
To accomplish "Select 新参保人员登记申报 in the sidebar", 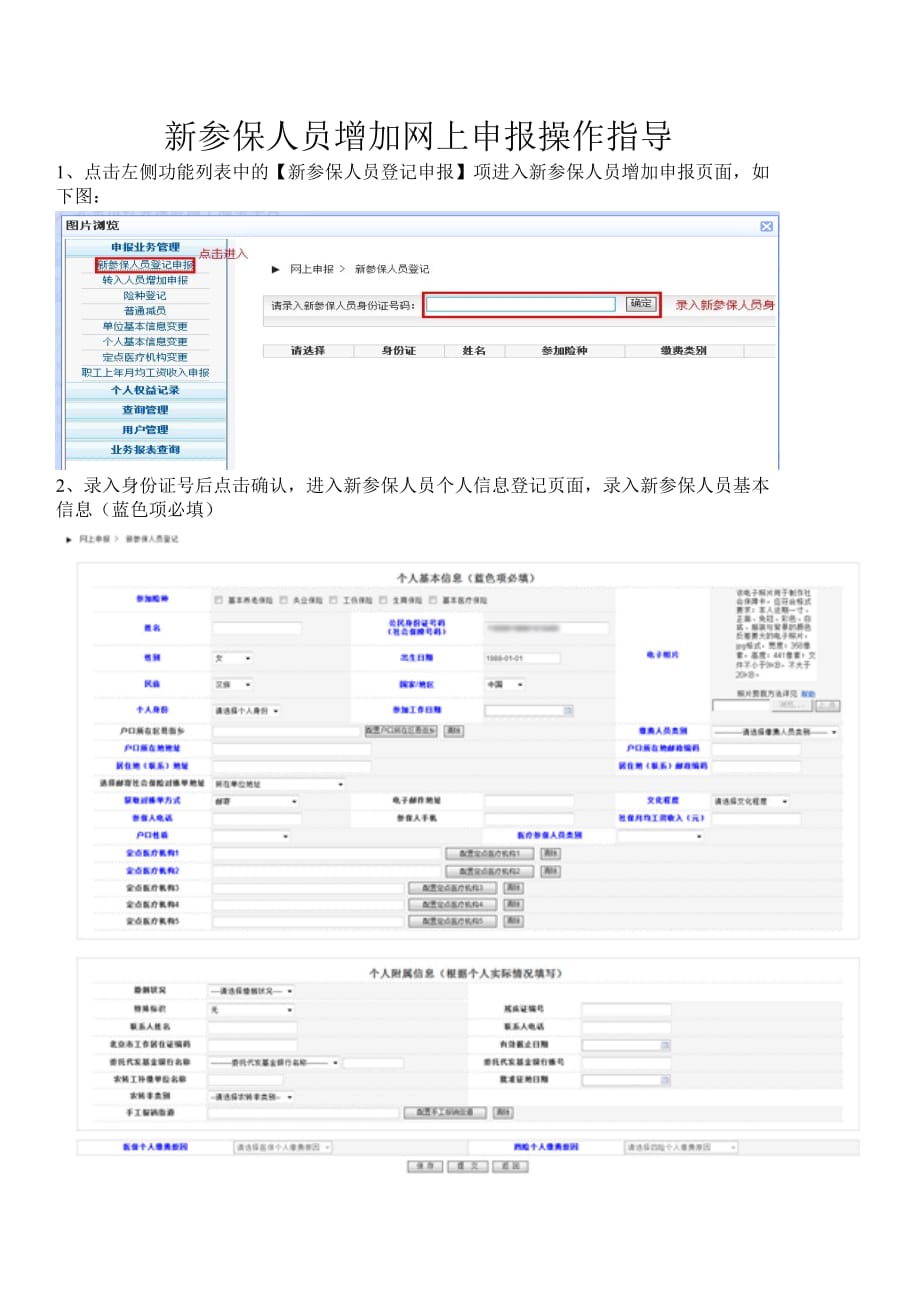I will coord(146,265).
